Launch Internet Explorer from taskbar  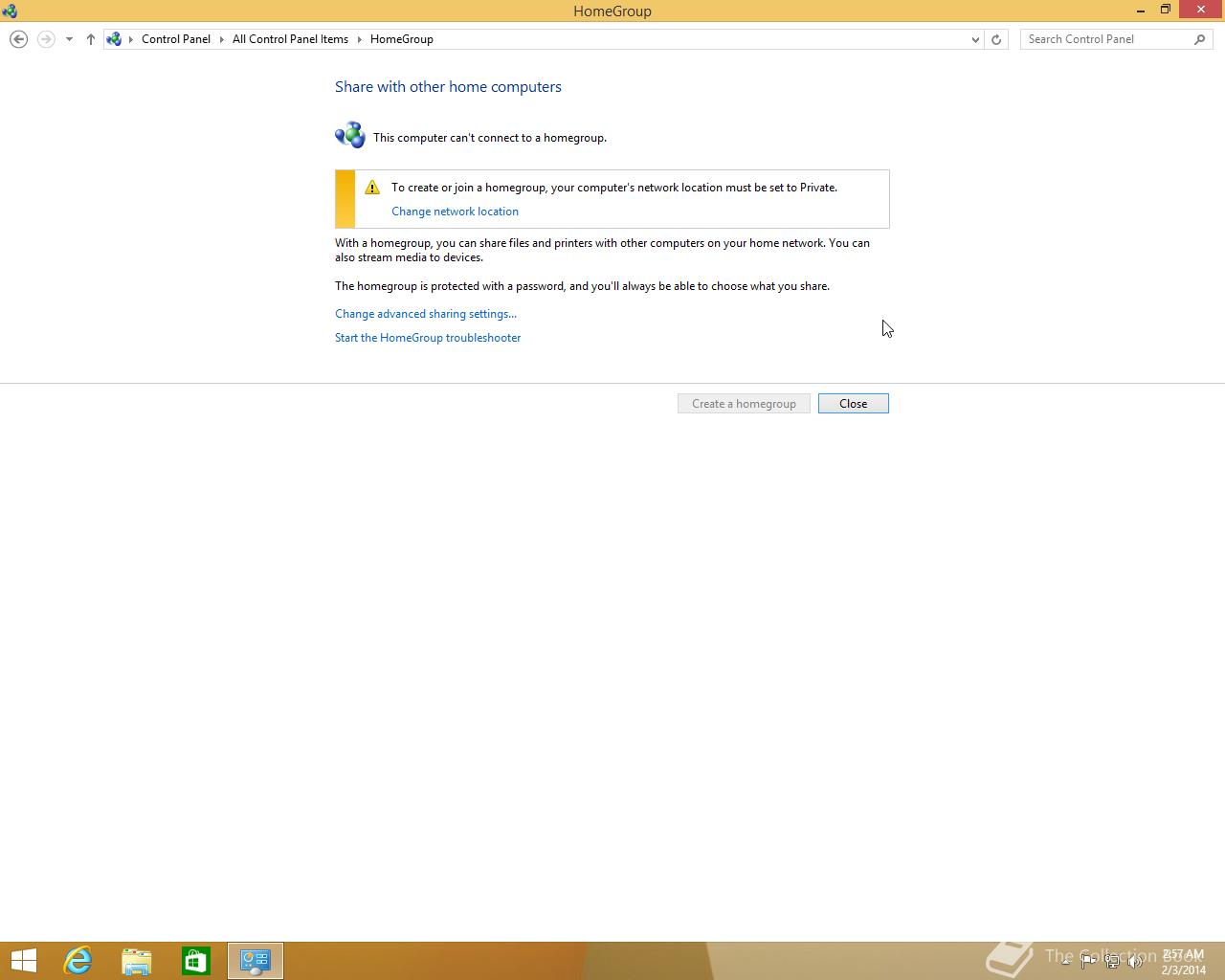point(78,961)
